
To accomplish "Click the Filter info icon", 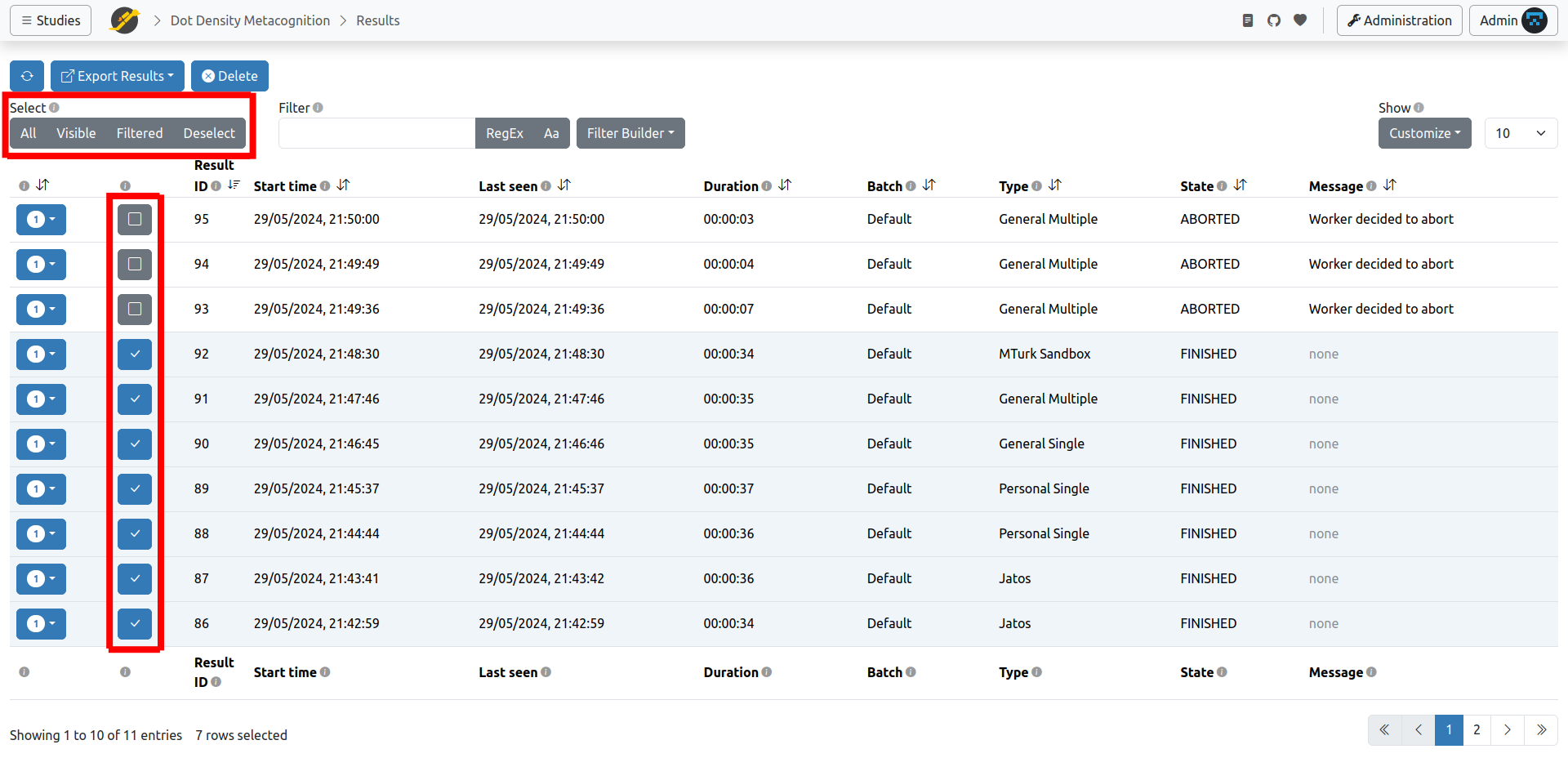I will click(318, 108).
